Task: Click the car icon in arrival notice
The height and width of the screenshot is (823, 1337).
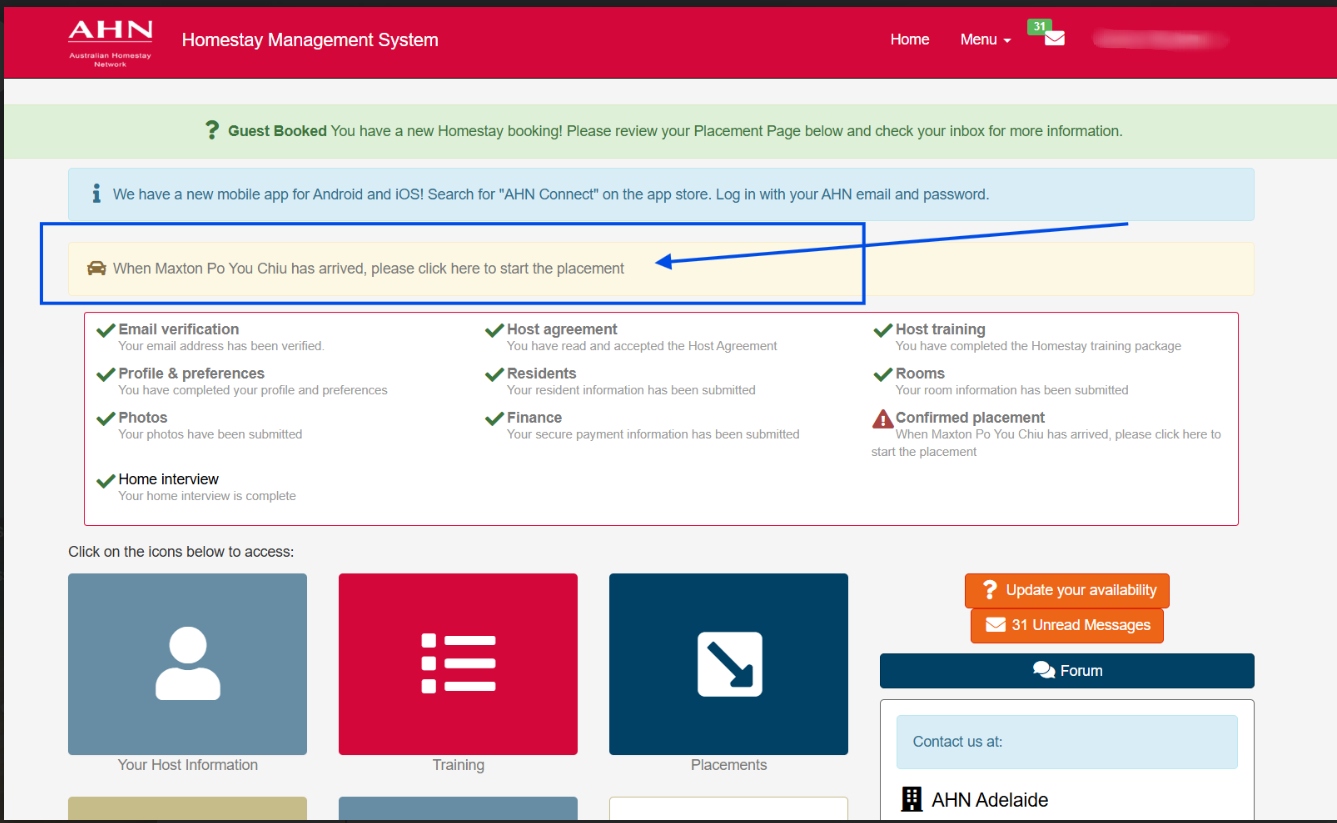Action: (x=97, y=268)
